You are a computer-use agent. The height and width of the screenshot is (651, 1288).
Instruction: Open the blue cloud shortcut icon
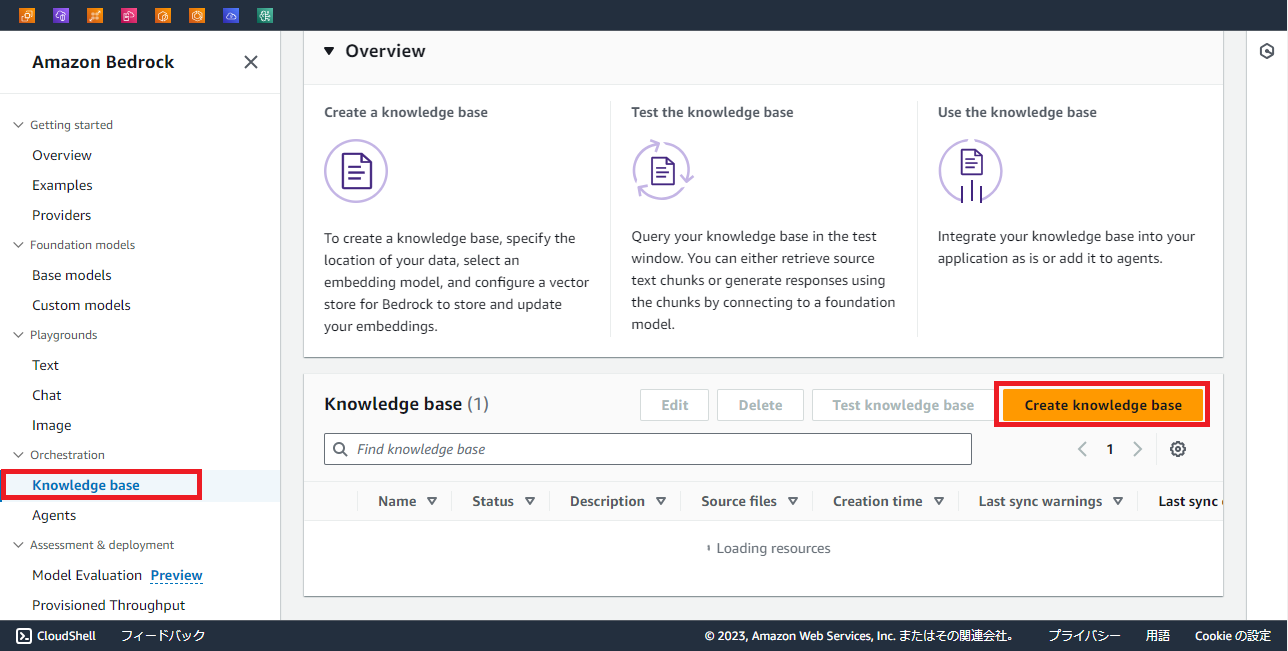tap(231, 15)
